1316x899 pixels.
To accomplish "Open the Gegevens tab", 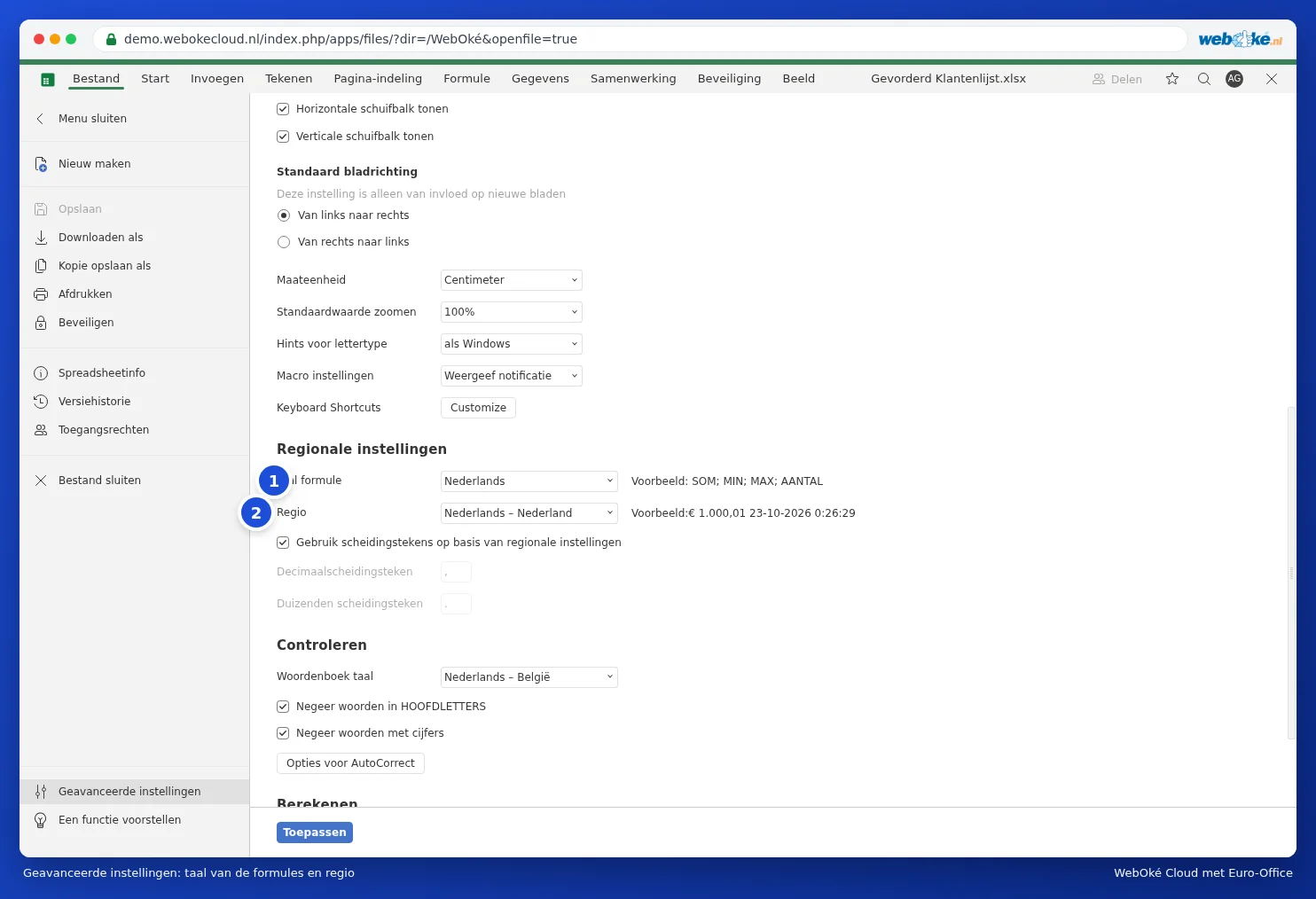I will point(540,79).
